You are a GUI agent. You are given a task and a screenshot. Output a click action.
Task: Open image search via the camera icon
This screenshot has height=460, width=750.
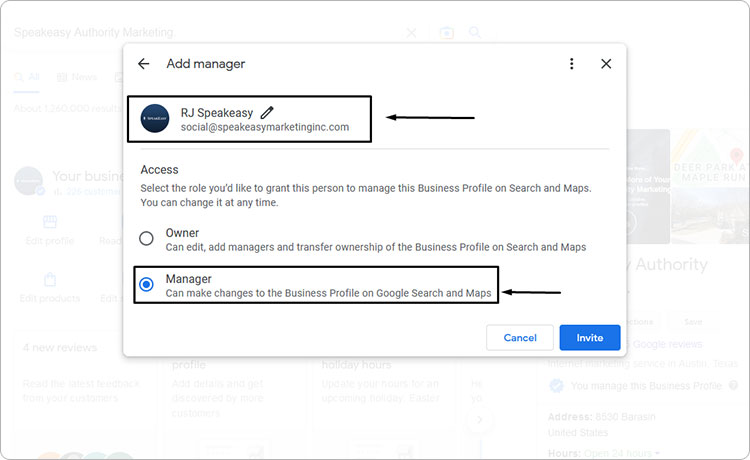(447, 33)
